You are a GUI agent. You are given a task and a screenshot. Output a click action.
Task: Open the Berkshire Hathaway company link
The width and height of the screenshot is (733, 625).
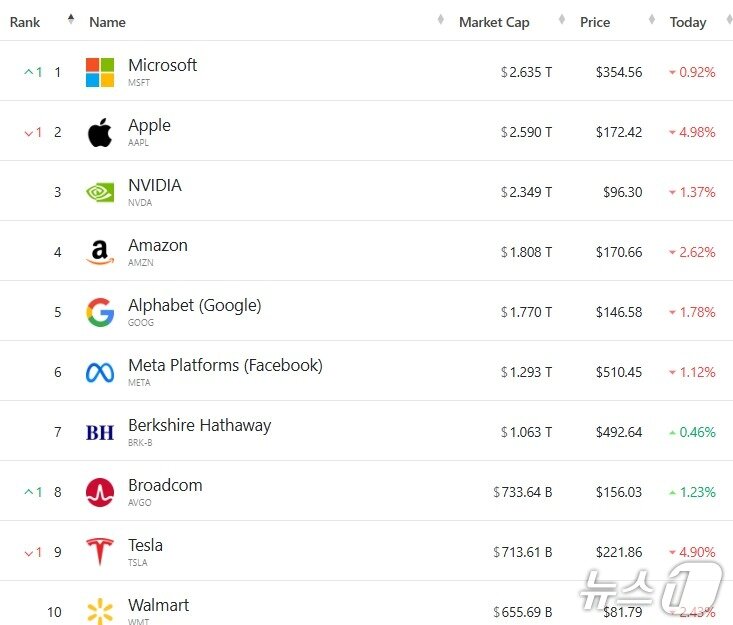pyautogui.click(x=200, y=425)
